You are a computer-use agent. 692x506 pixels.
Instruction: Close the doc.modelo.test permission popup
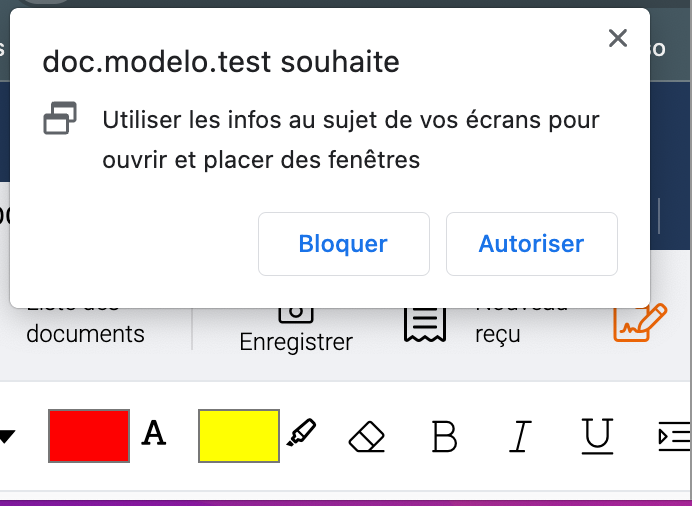point(618,39)
